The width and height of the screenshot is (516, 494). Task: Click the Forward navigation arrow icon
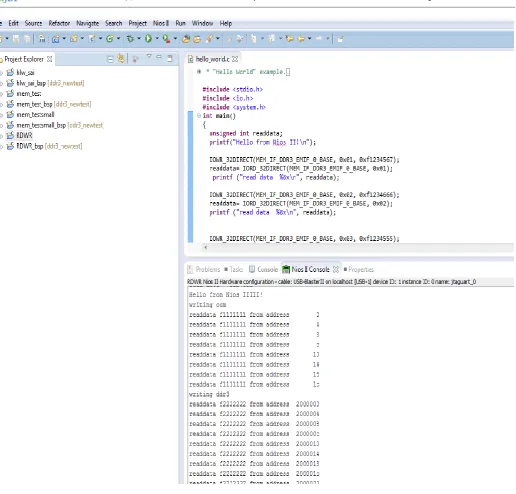[319, 39]
